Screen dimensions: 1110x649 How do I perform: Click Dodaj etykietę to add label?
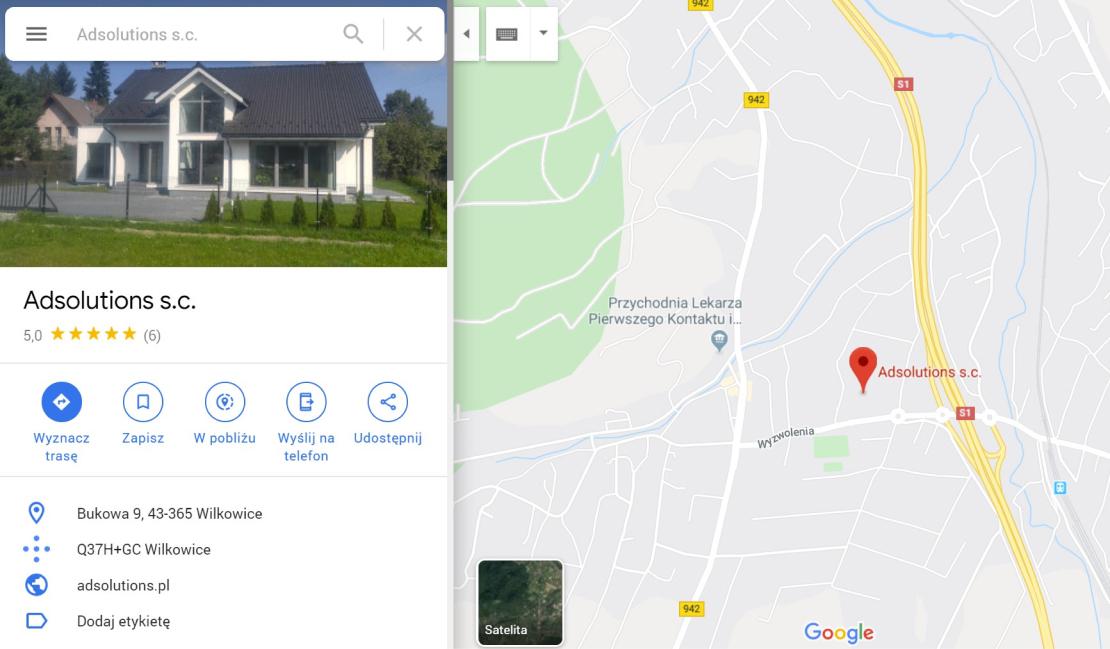(x=123, y=621)
